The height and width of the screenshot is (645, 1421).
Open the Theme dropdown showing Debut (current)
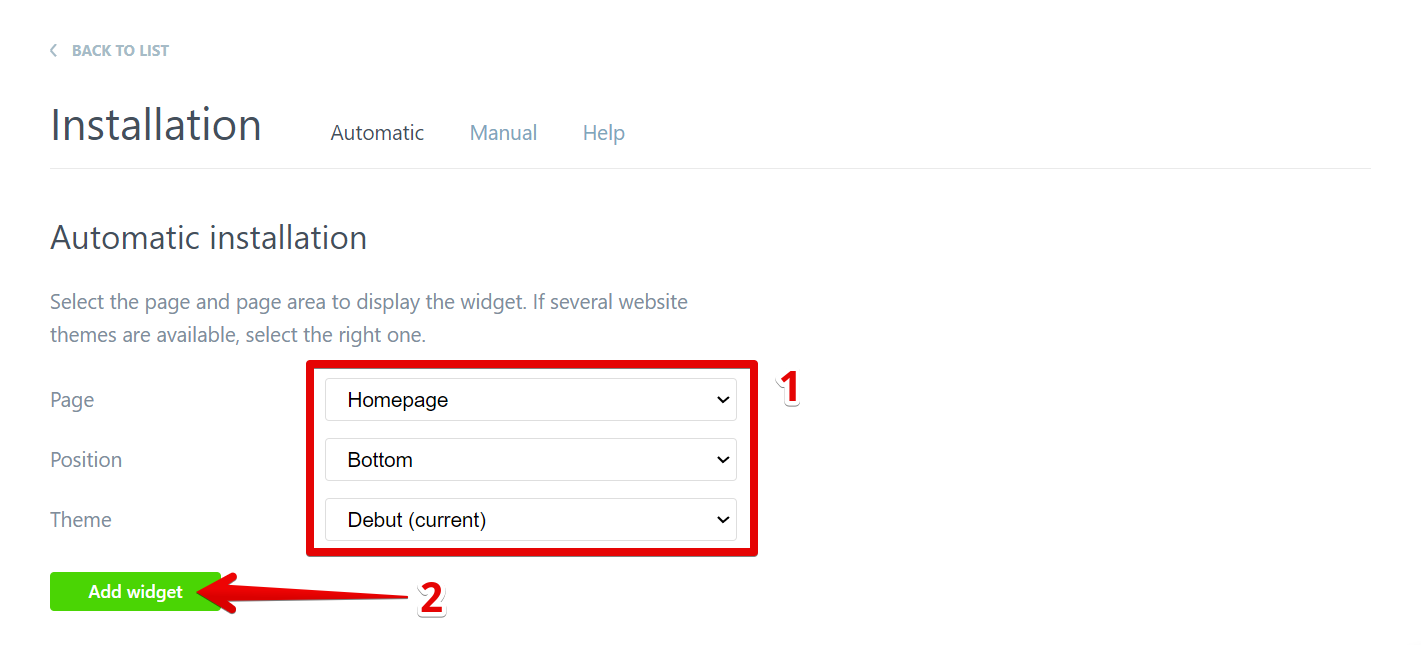530,519
